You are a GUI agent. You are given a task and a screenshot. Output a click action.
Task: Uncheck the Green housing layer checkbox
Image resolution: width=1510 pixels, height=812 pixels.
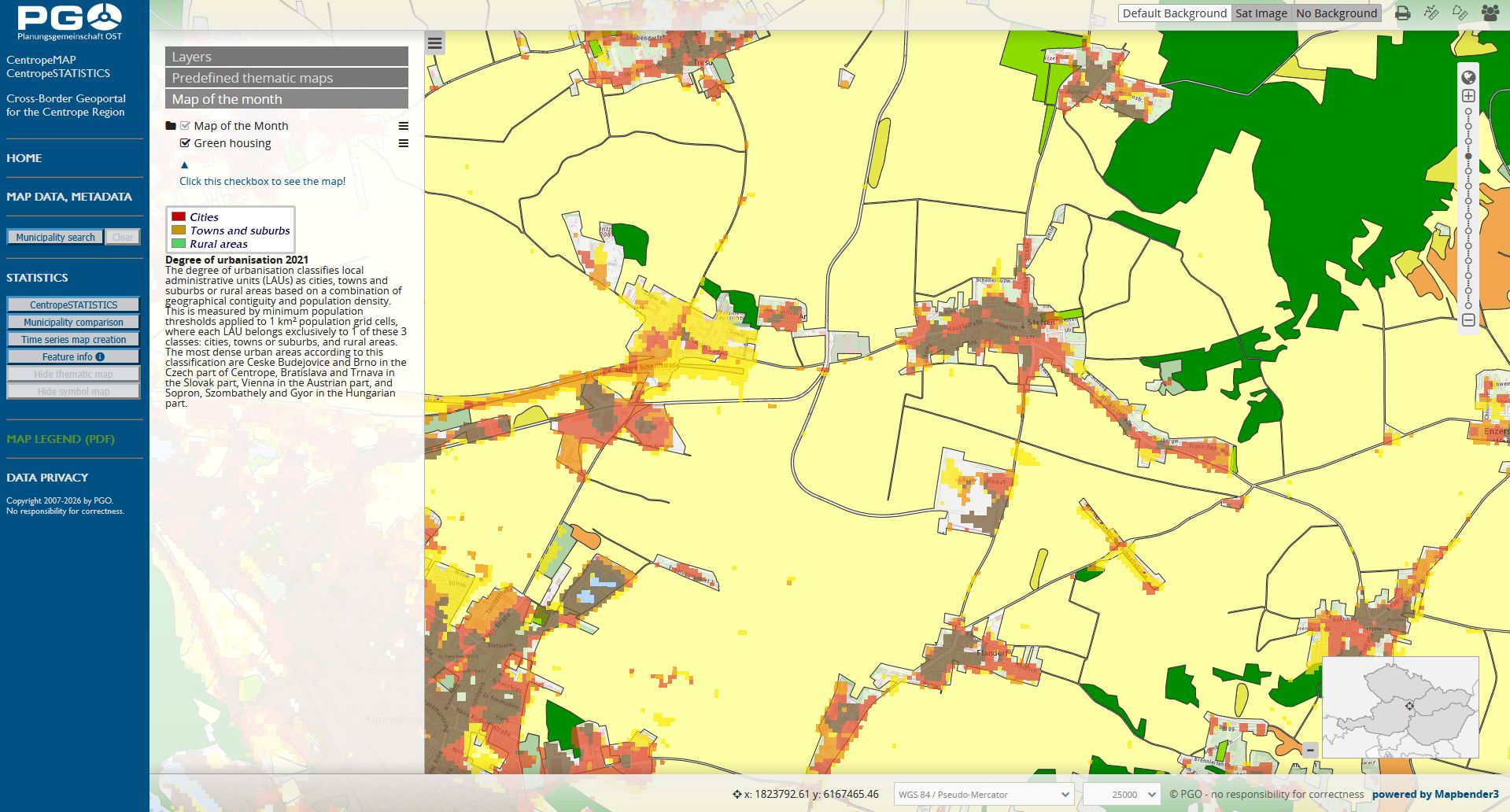[x=185, y=143]
